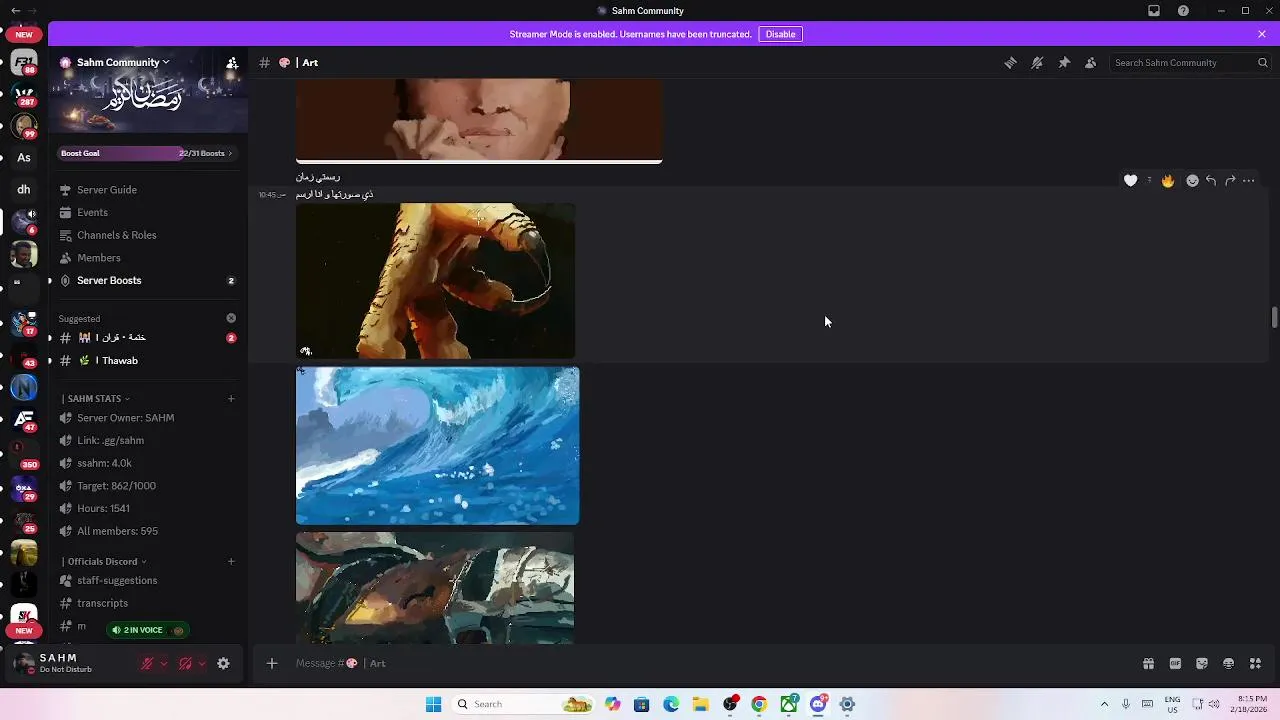Open the Windows Start menu
Screen dimensions: 1280x720
(x=433, y=704)
